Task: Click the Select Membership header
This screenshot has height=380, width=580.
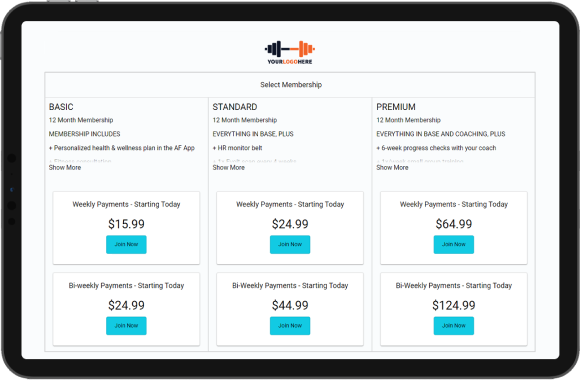Action: (291, 85)
